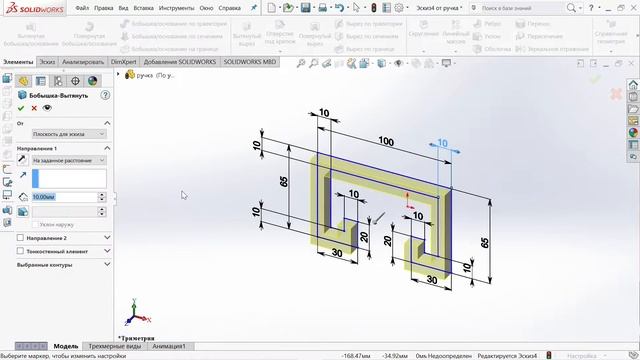Open the search dropdown arrow
This screenshot has width=640, height=360.
point(580,8)
